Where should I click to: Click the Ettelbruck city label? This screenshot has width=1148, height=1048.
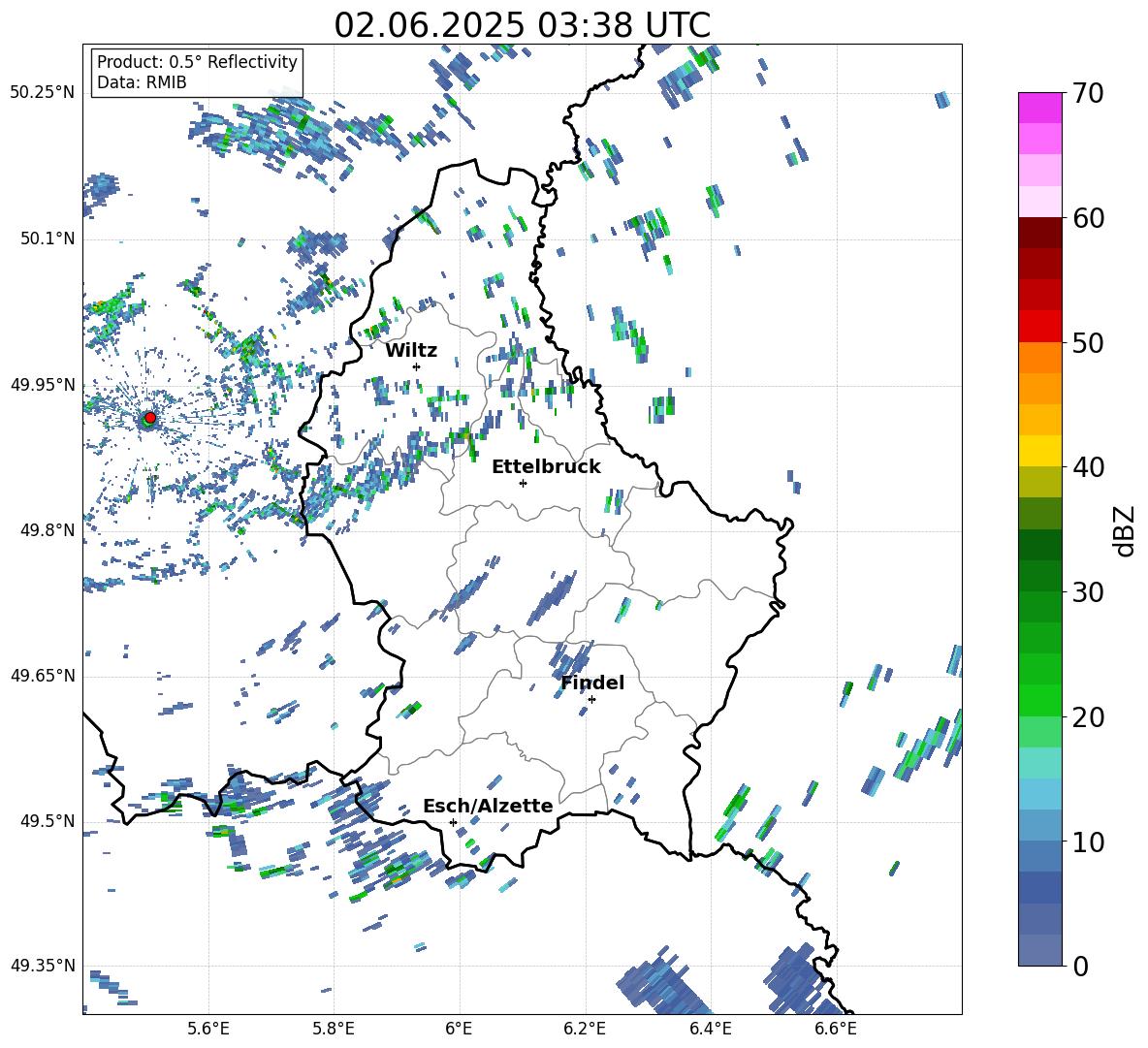pyautogui.click(x=546, y=467)
